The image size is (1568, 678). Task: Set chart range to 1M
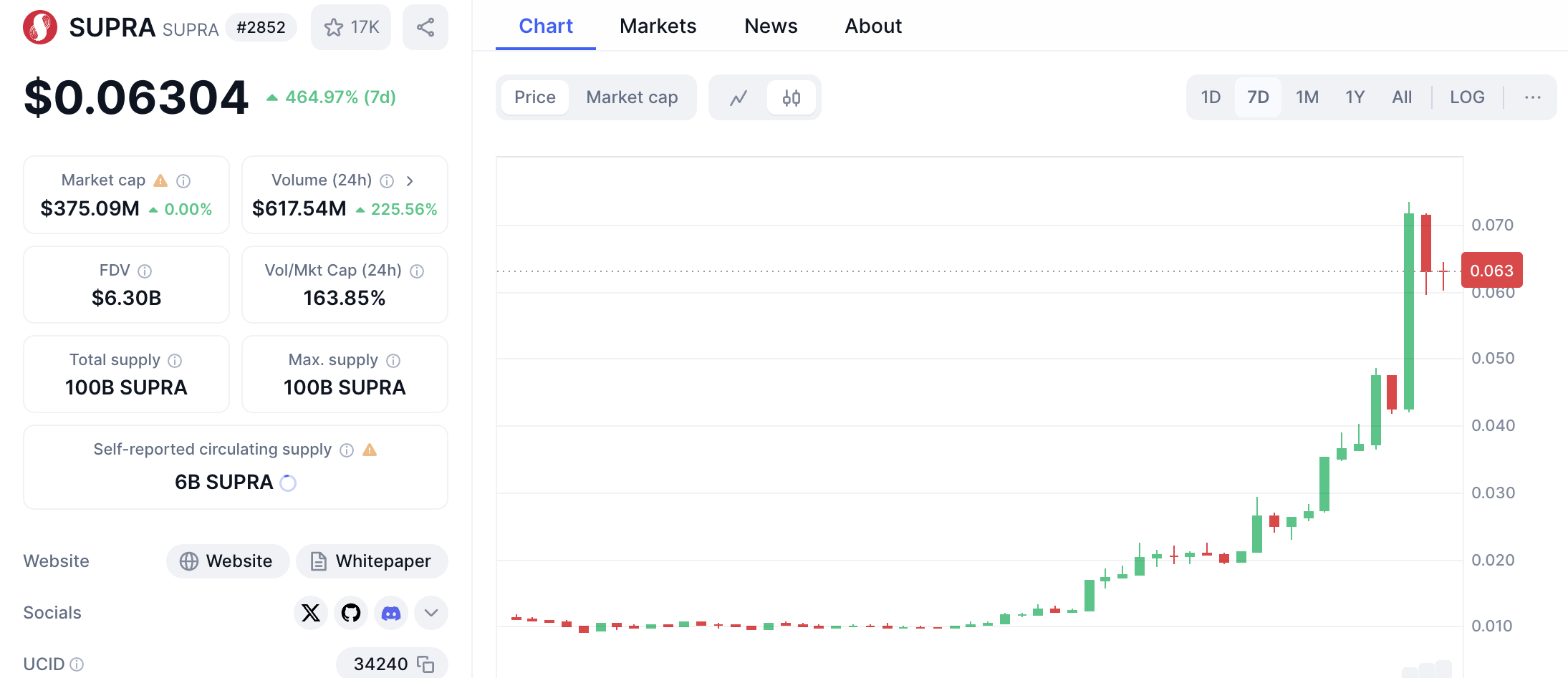pyautogui.click(x=1307, y=97)
